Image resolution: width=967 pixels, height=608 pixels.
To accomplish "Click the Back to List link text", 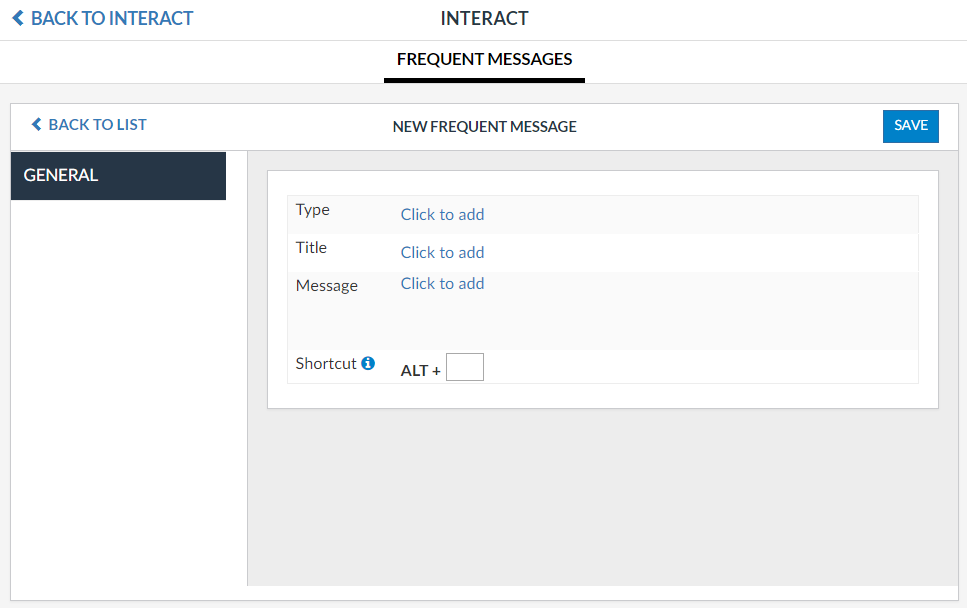I will [97, 125].
